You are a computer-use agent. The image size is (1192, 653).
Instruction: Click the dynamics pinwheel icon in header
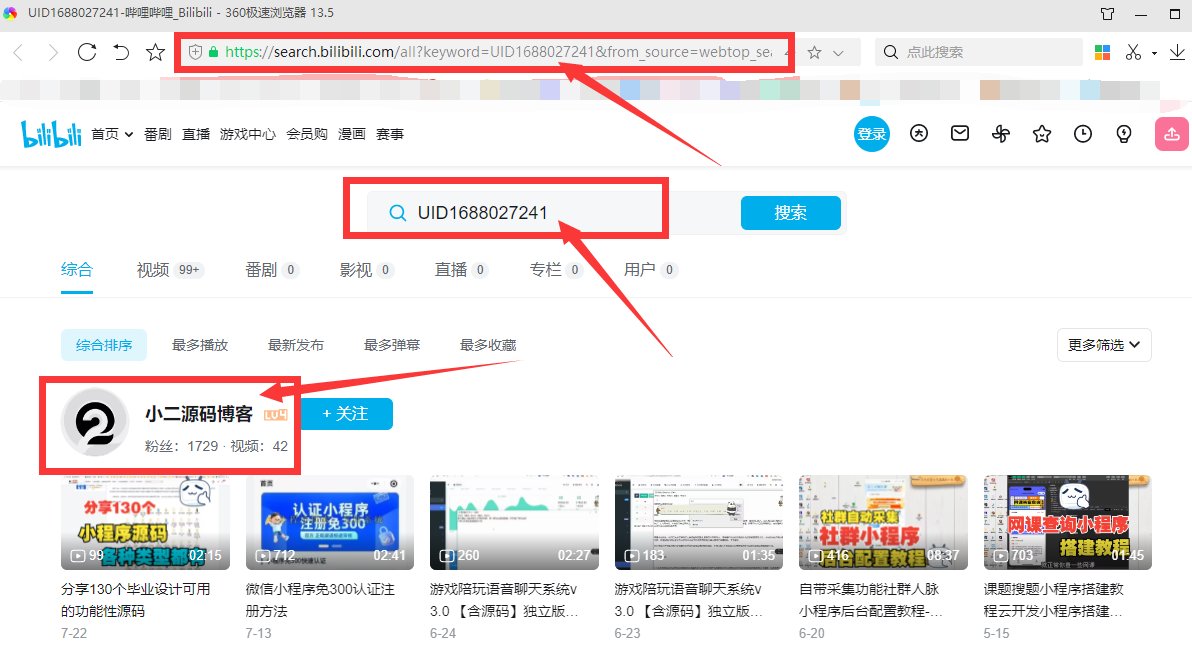click(1000, 133)
